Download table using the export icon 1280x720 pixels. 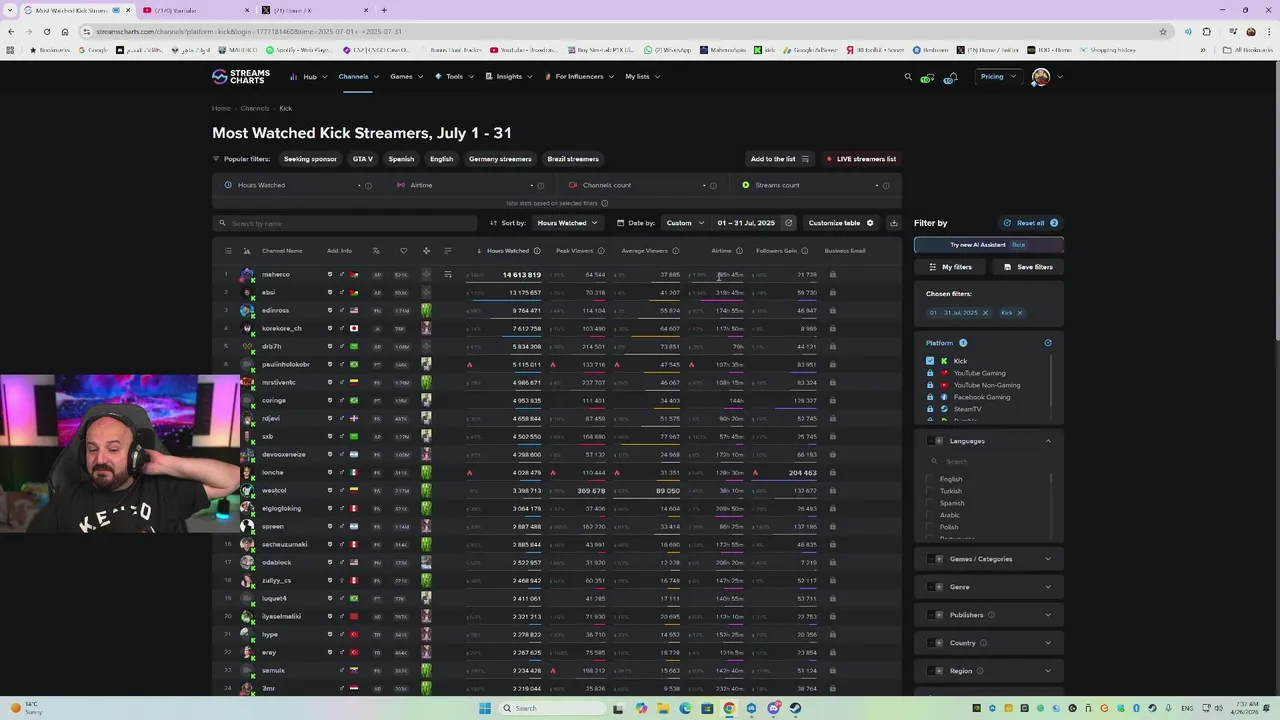894,223
